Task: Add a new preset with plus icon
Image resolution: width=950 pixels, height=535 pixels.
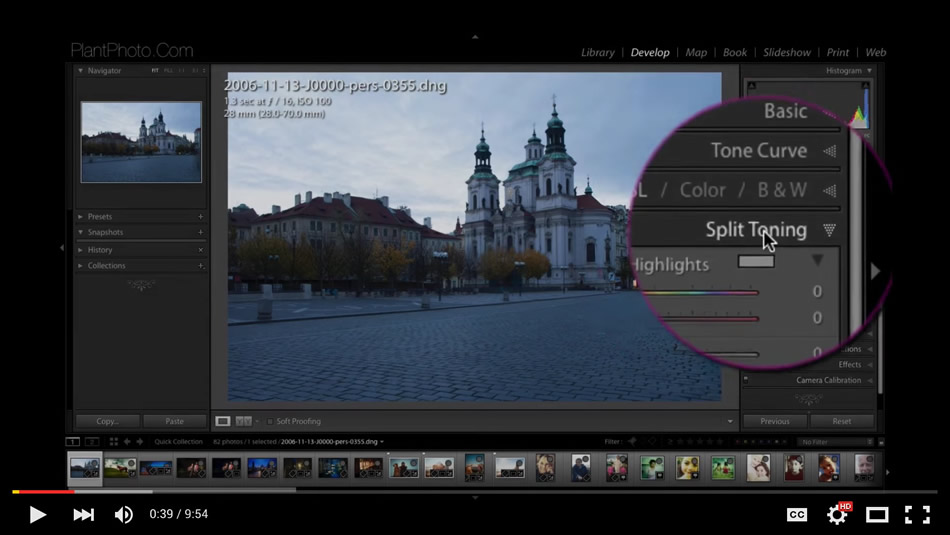Action: coord(201,216)
